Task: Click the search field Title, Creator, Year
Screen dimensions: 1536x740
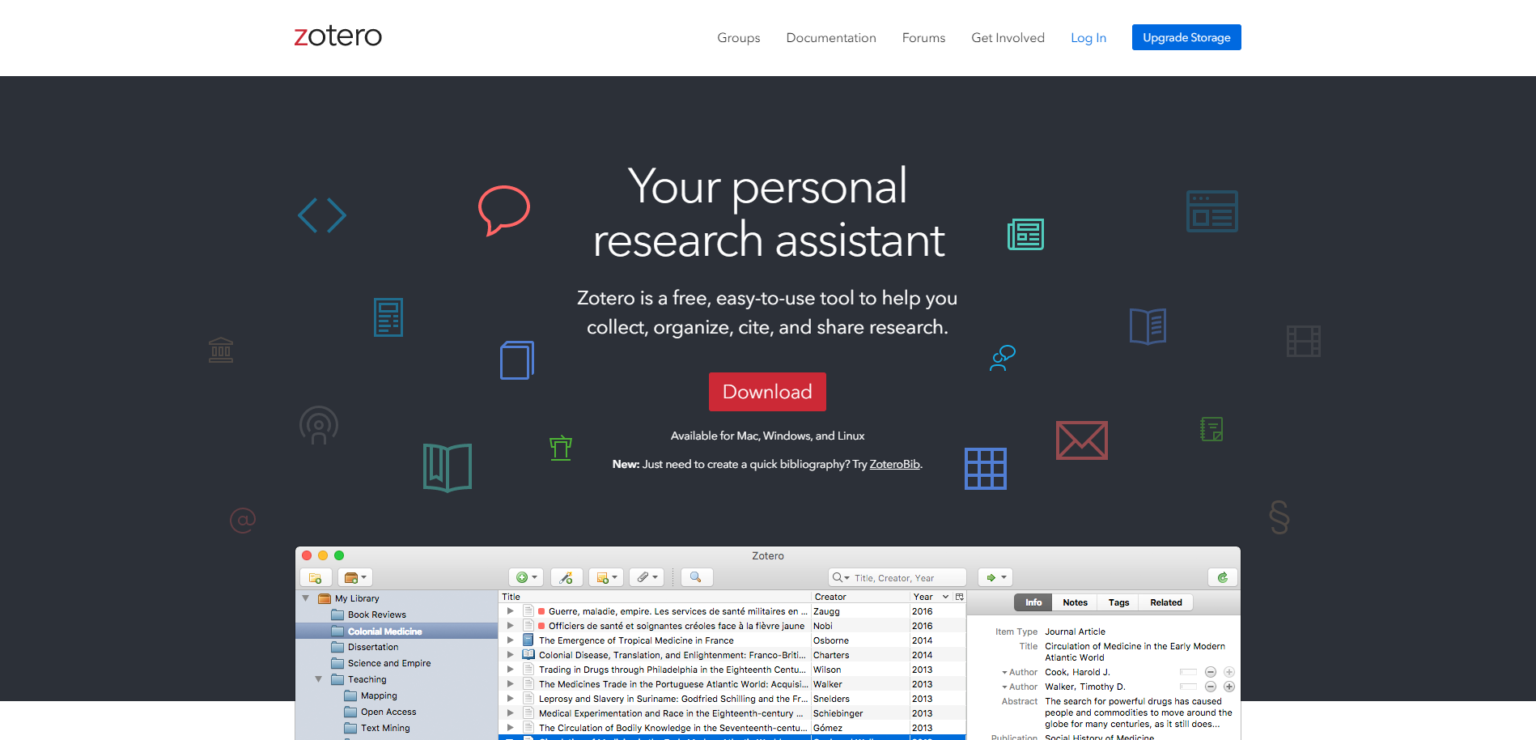Action: pyautogui.click(x=897, y=578)
